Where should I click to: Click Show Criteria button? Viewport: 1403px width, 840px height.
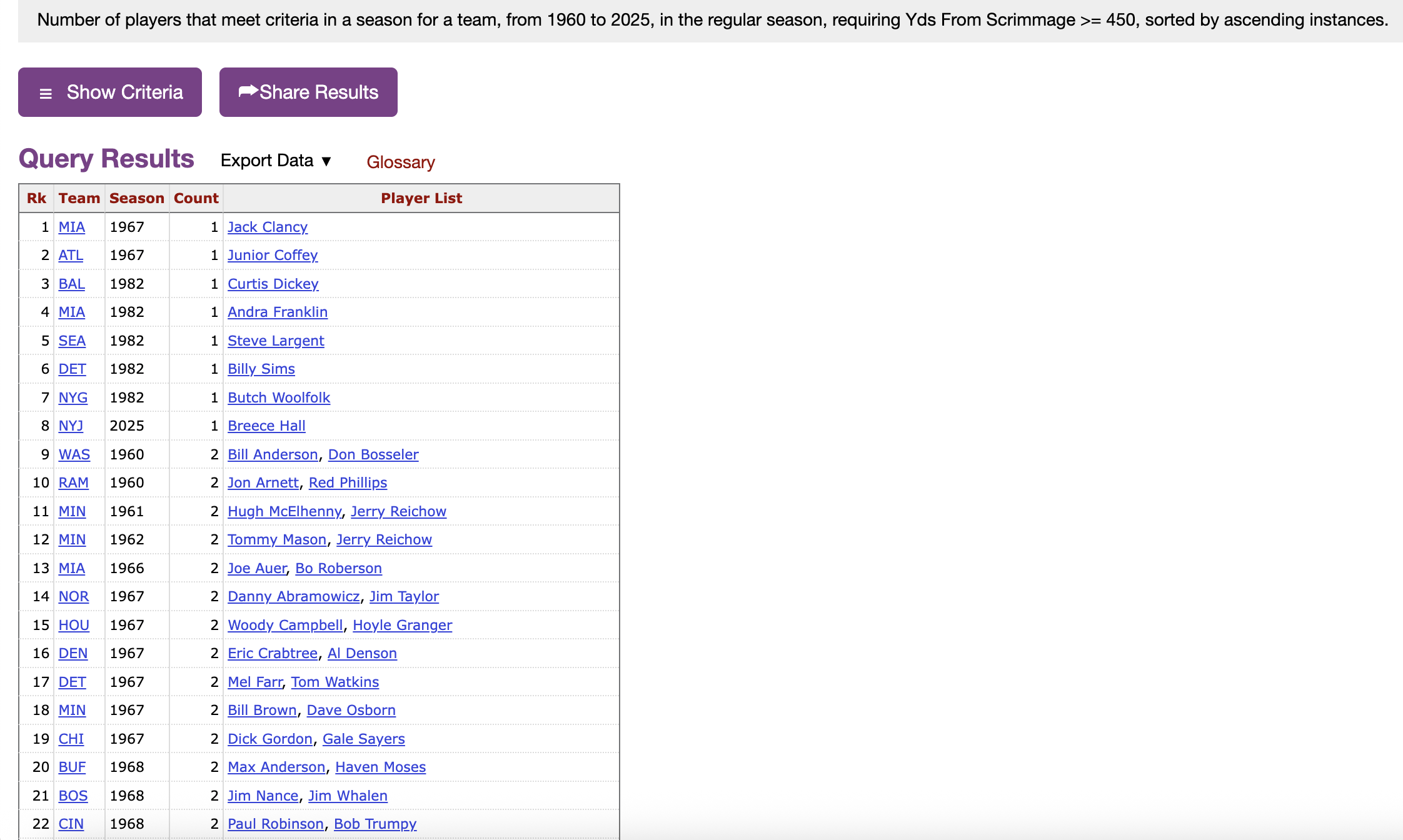[110, 92]
